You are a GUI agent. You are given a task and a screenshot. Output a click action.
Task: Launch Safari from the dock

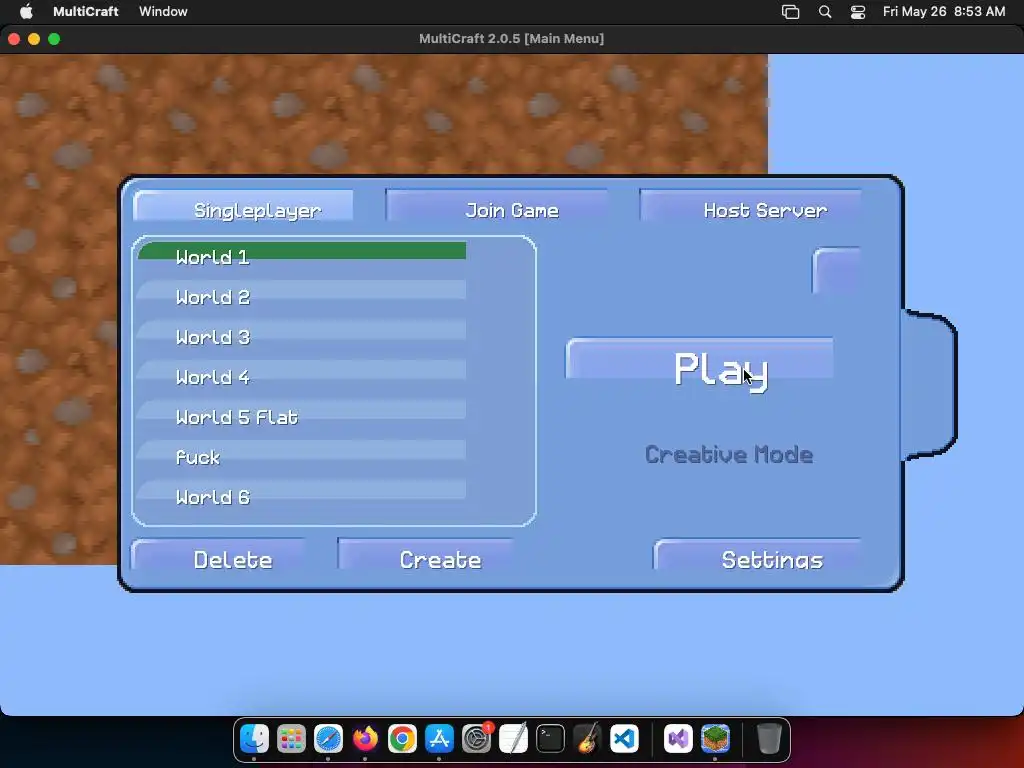[x=328, y=739]
